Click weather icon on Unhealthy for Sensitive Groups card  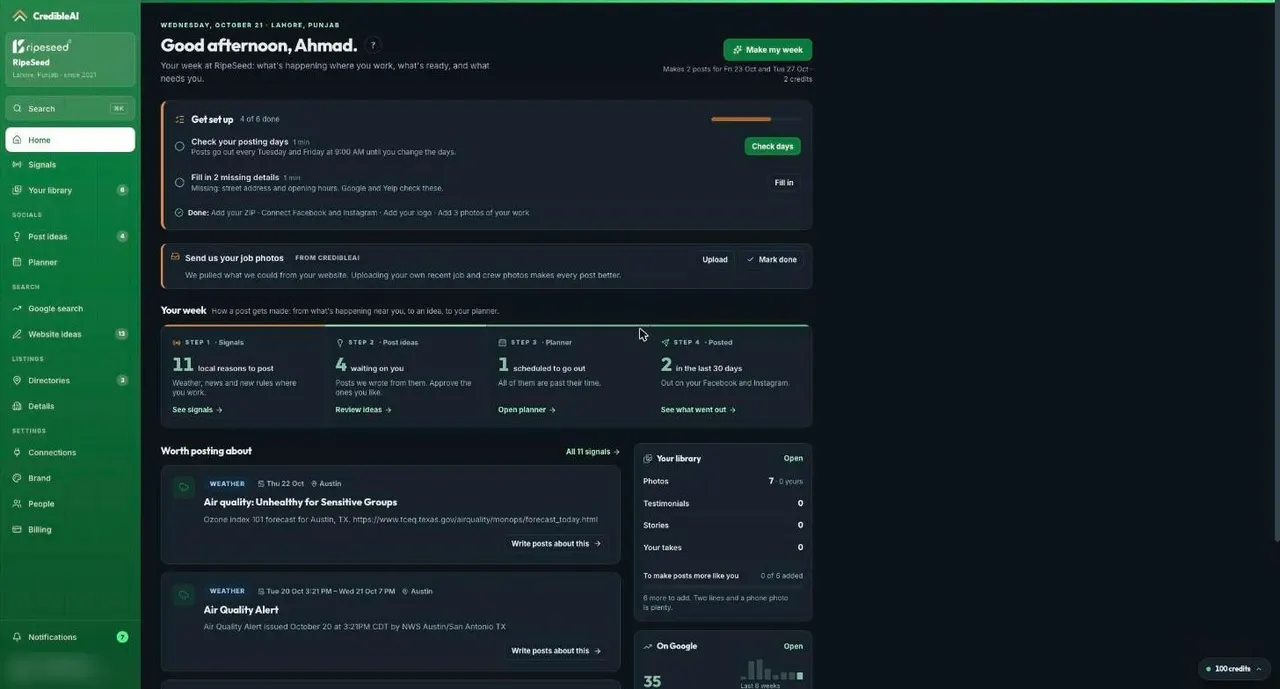[183, 488]
